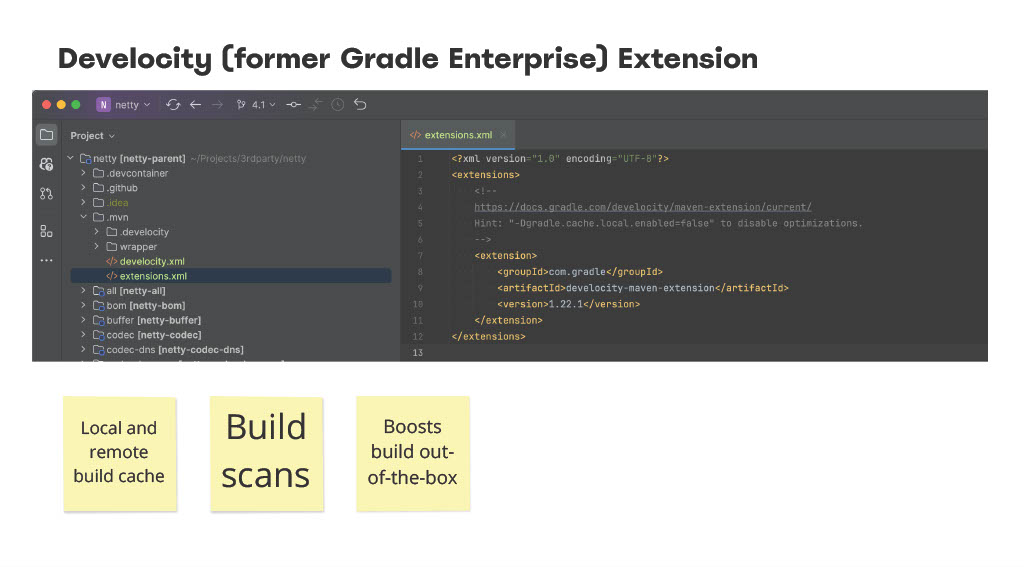Open the netty project dropdown

click(x=133, y=105)
